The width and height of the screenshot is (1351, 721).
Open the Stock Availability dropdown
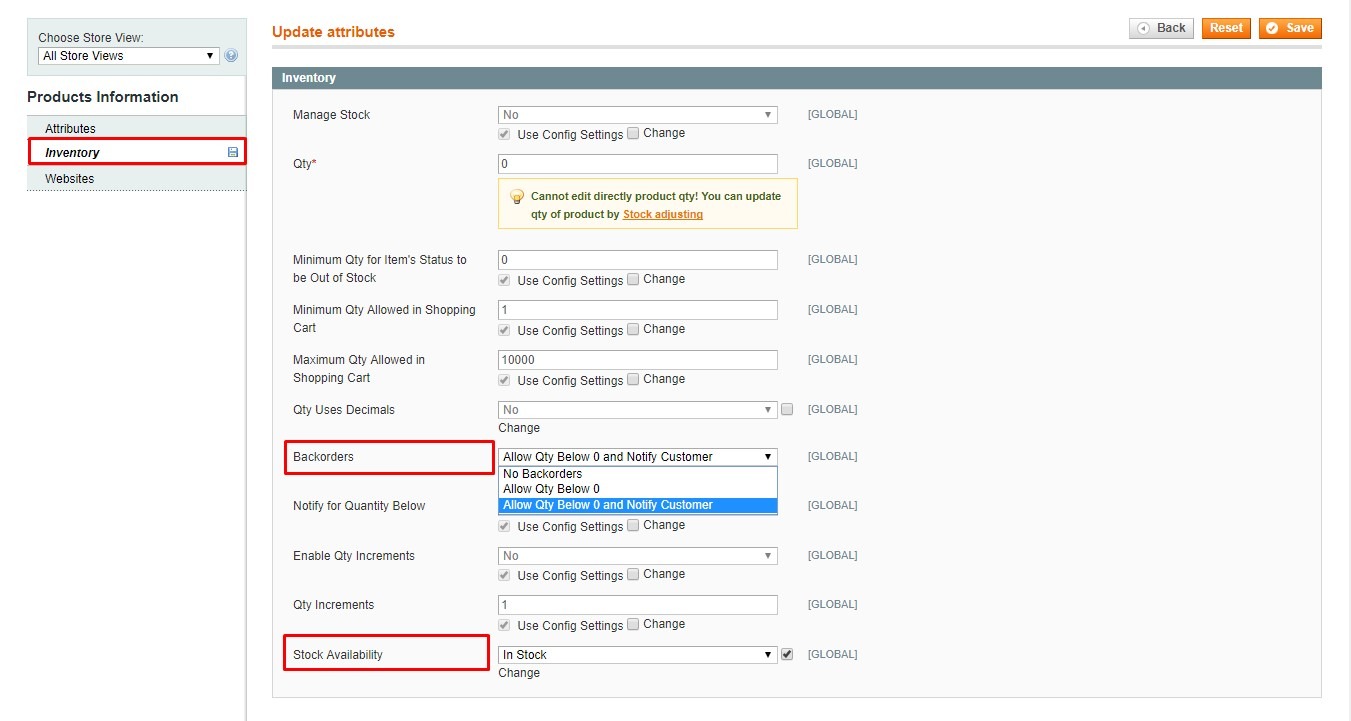(x=638, y=655)
